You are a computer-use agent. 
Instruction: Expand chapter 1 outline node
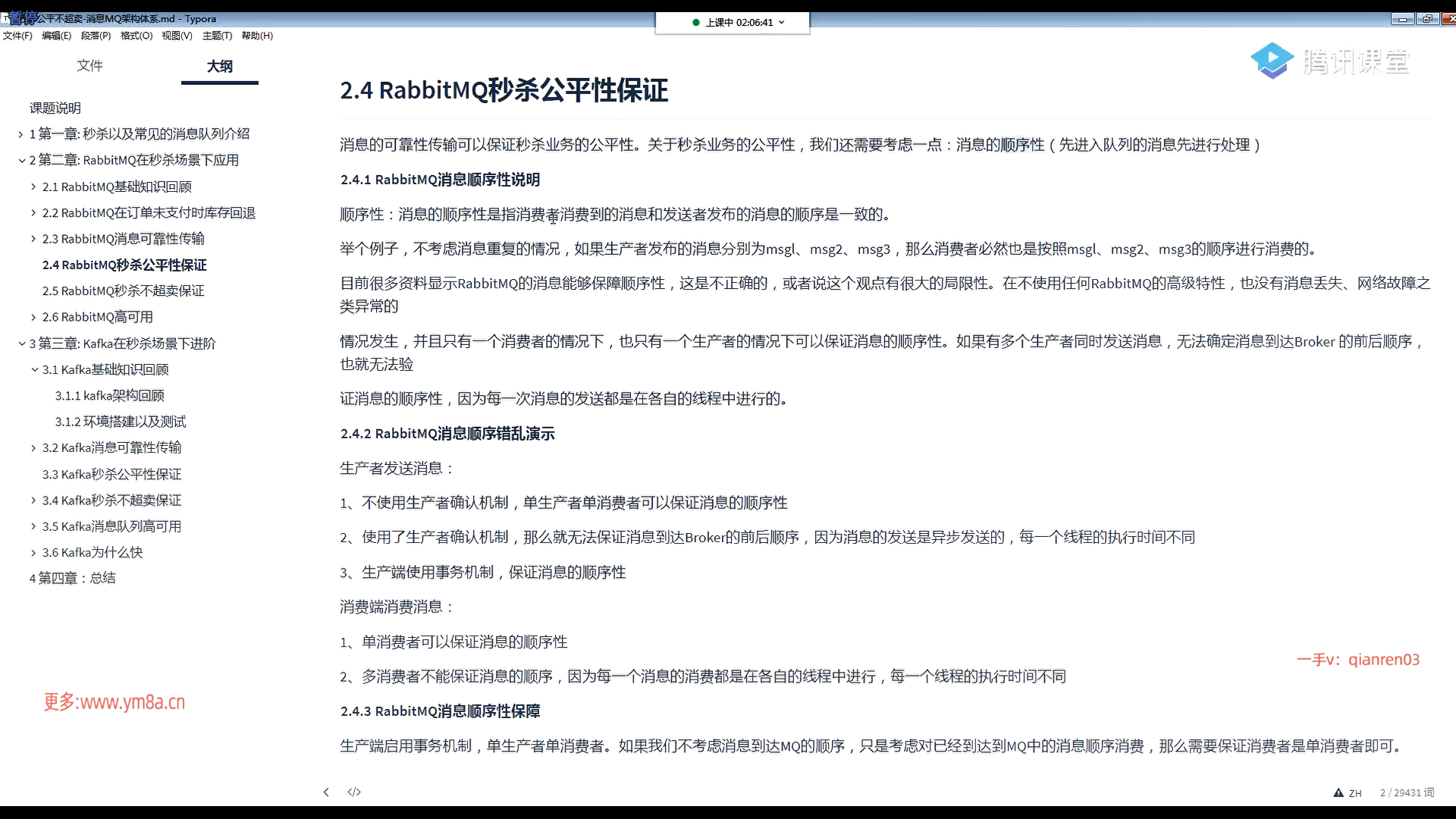(x=20, y=134)
